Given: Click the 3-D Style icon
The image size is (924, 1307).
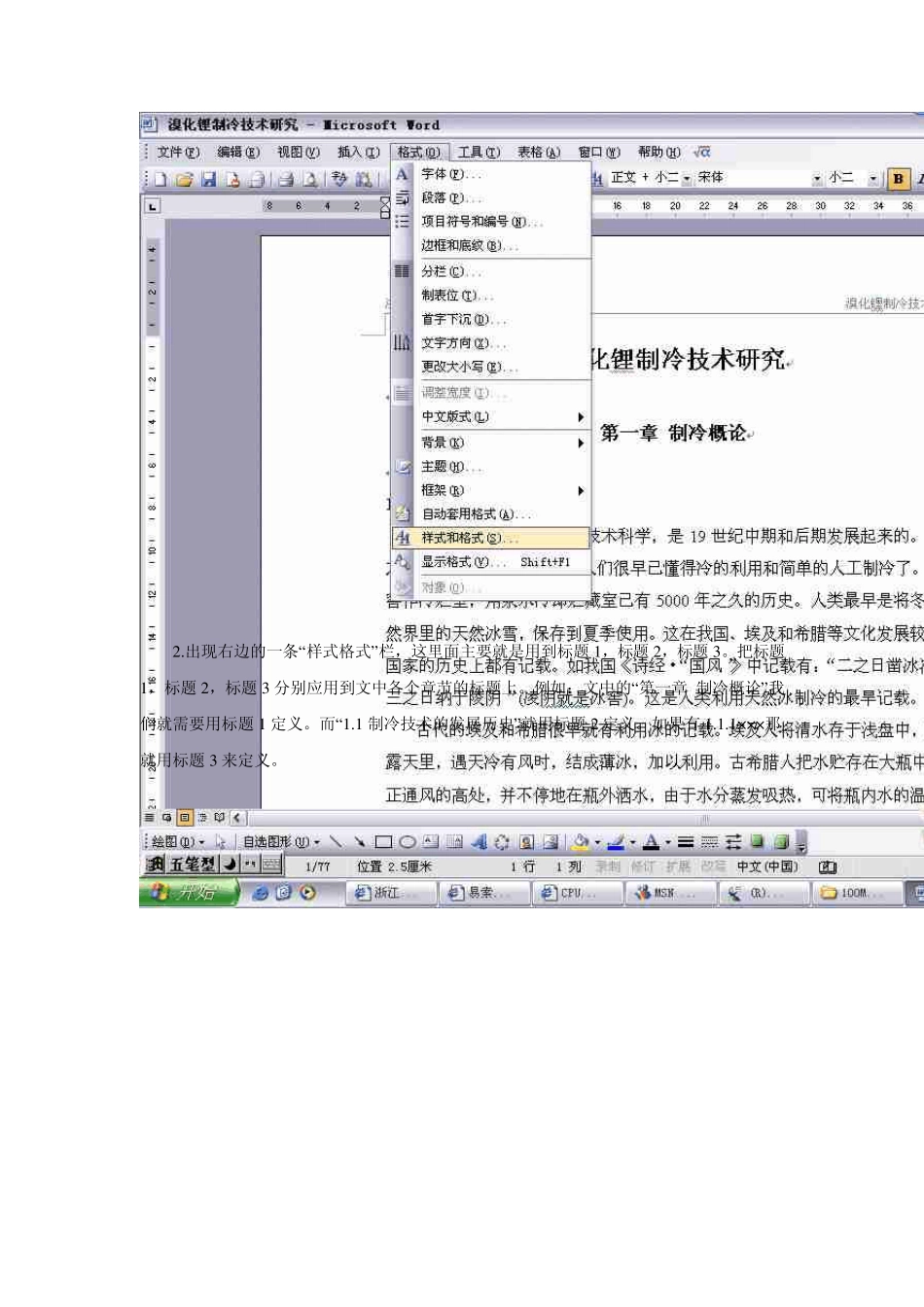Looking at the screenshot, I should 781,842.
